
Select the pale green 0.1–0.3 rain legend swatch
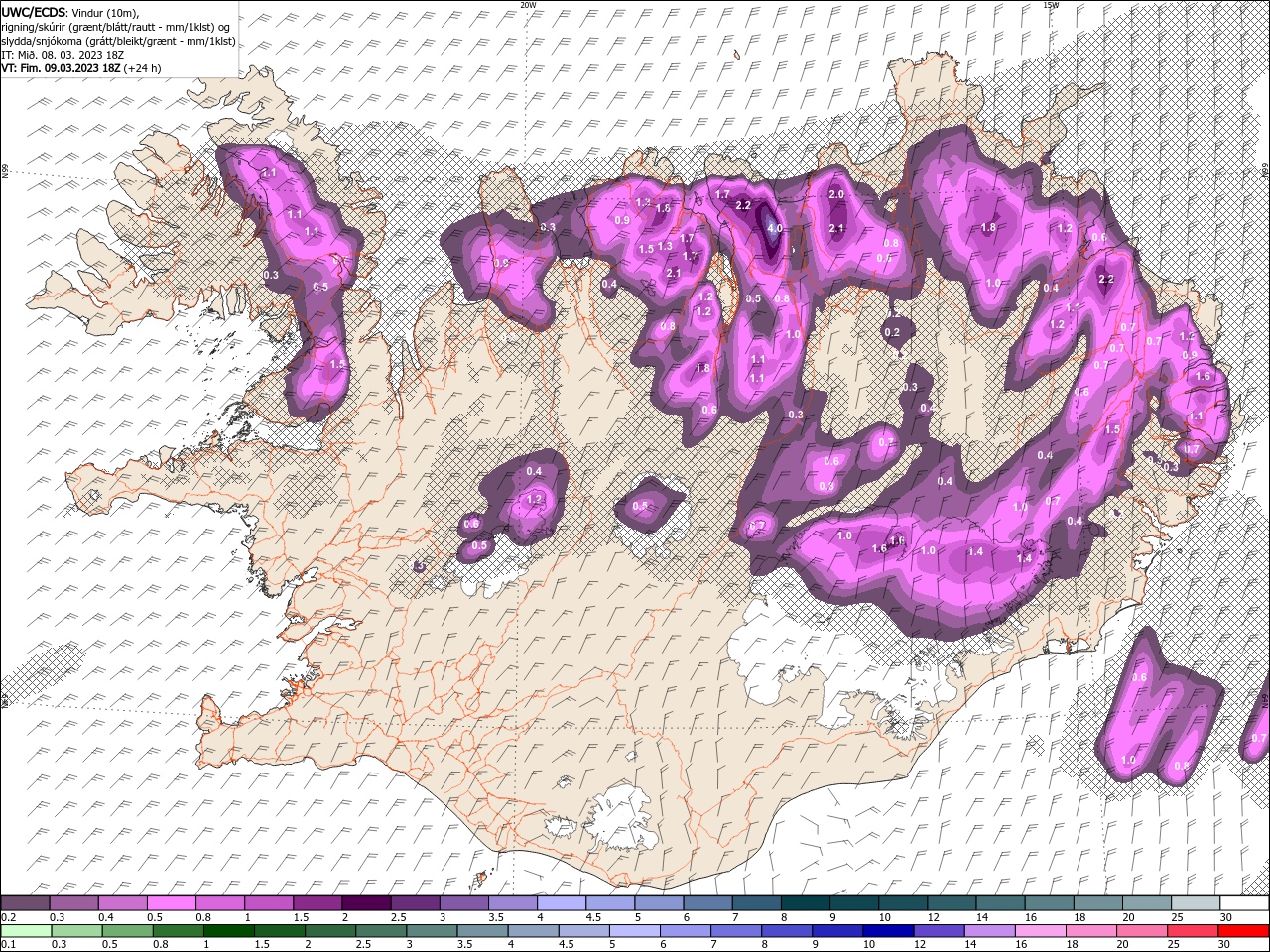[26, 931]
